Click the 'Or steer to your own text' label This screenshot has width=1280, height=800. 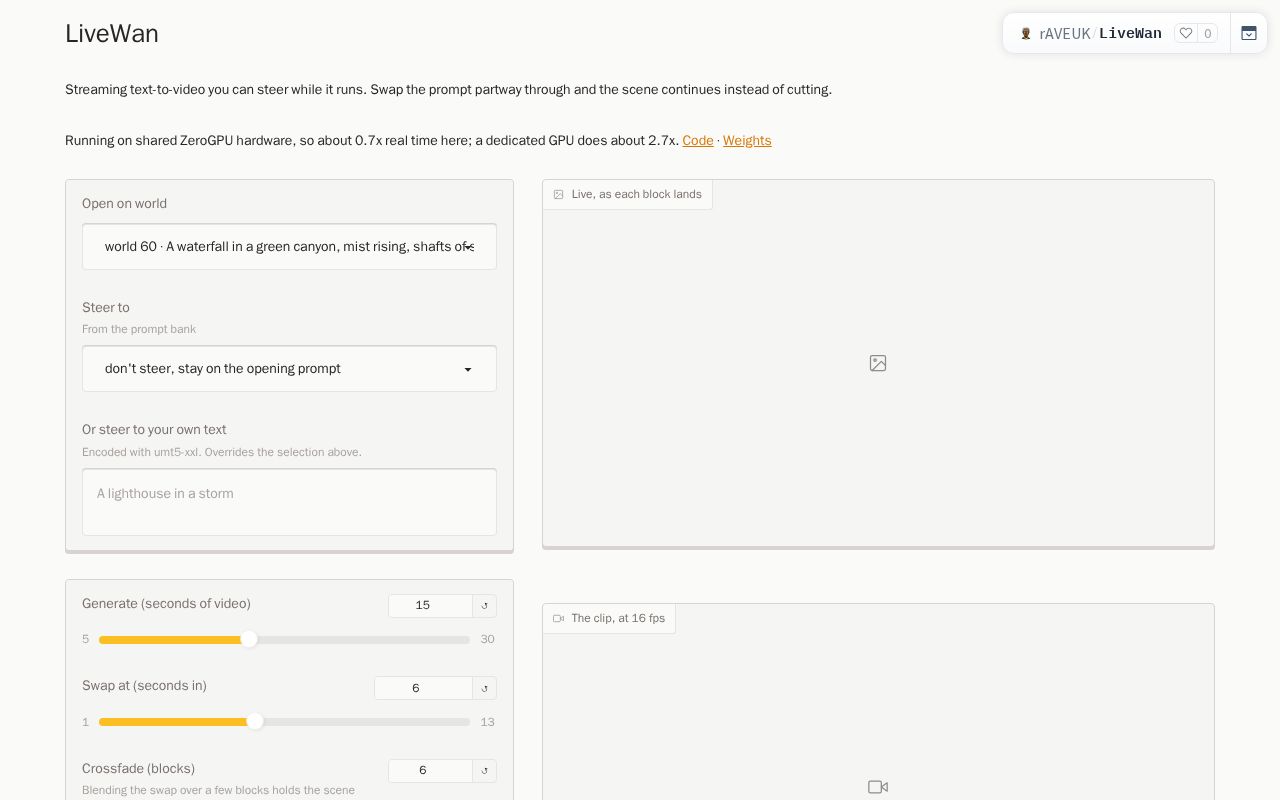[154, 429]
